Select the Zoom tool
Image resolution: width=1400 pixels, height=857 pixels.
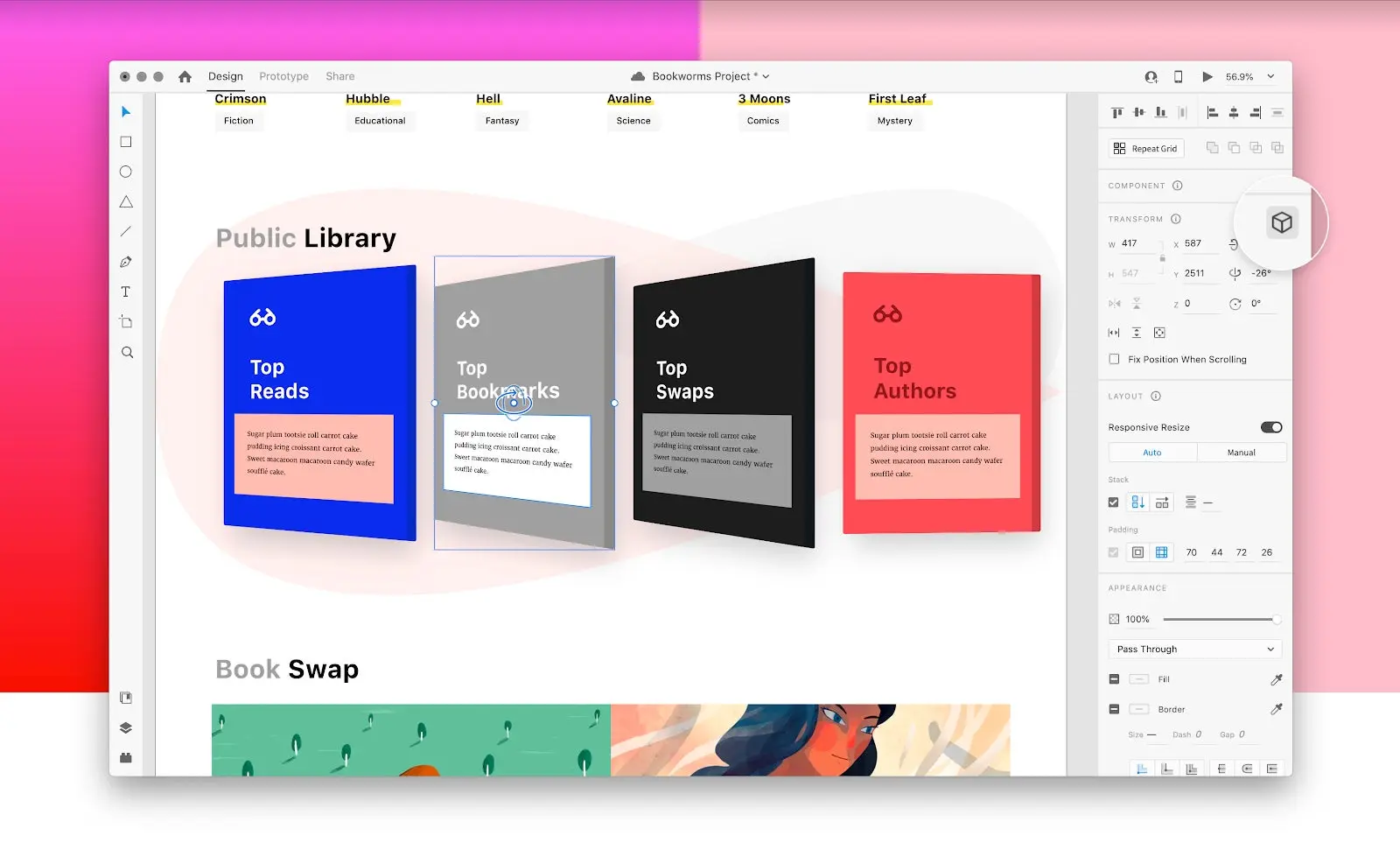coord(126,352)
